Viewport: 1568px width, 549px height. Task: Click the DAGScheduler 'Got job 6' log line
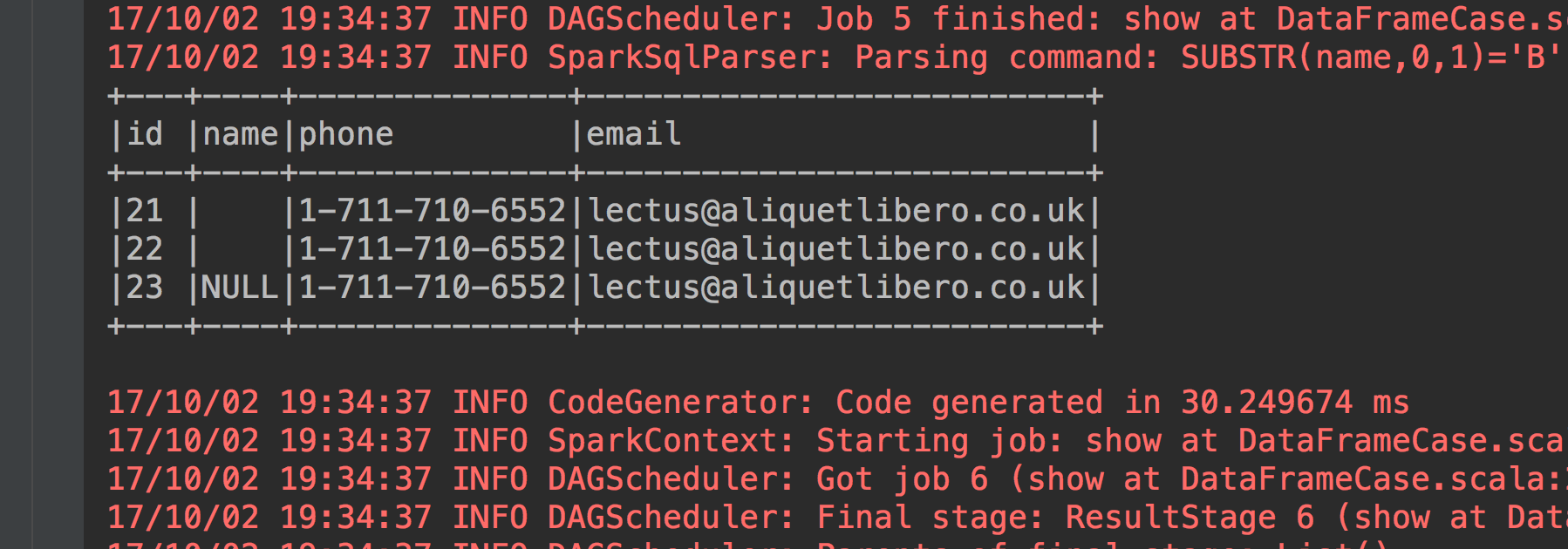(835, 479)
